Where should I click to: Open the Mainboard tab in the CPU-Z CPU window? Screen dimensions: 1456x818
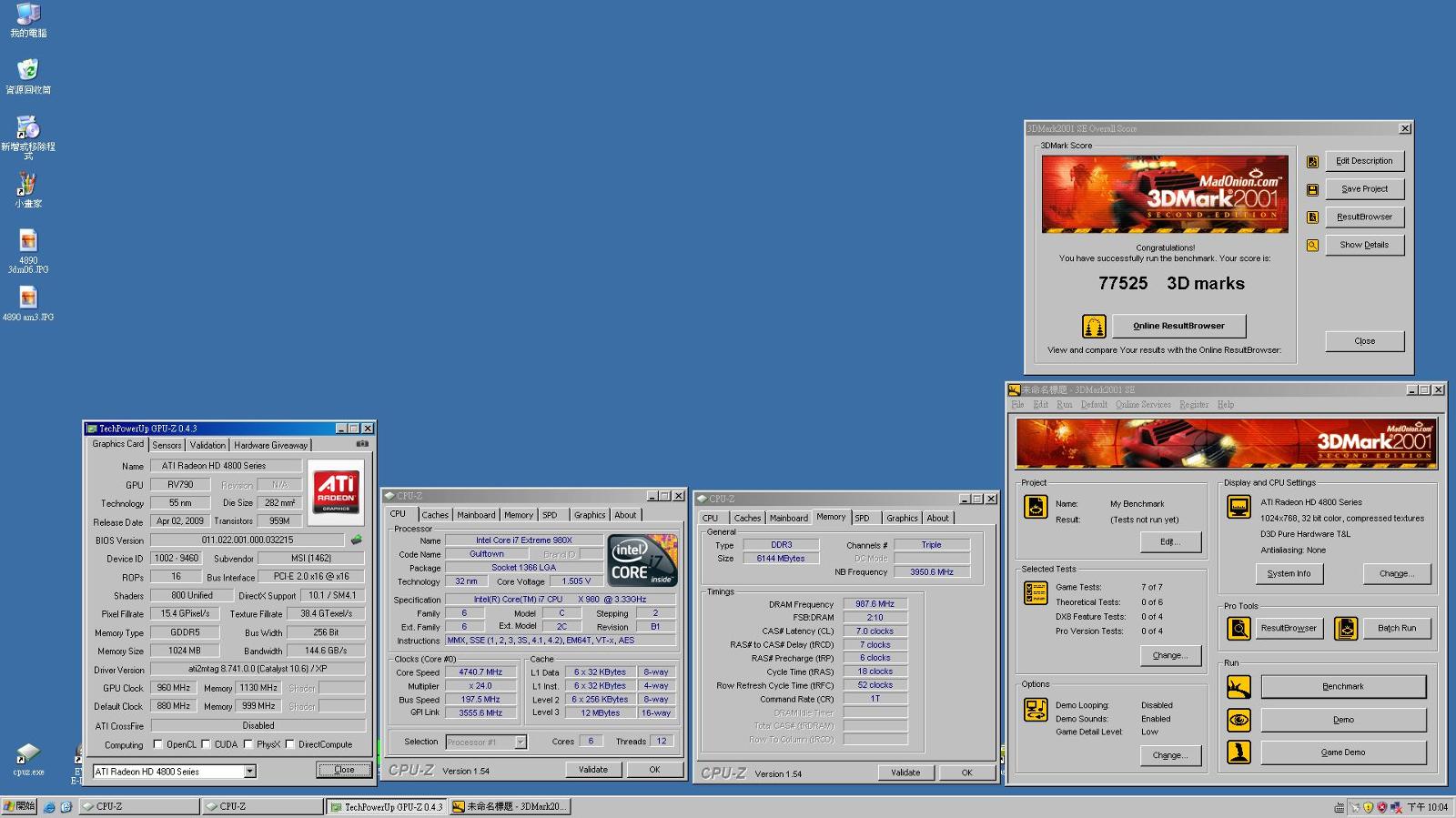[476, 515]
